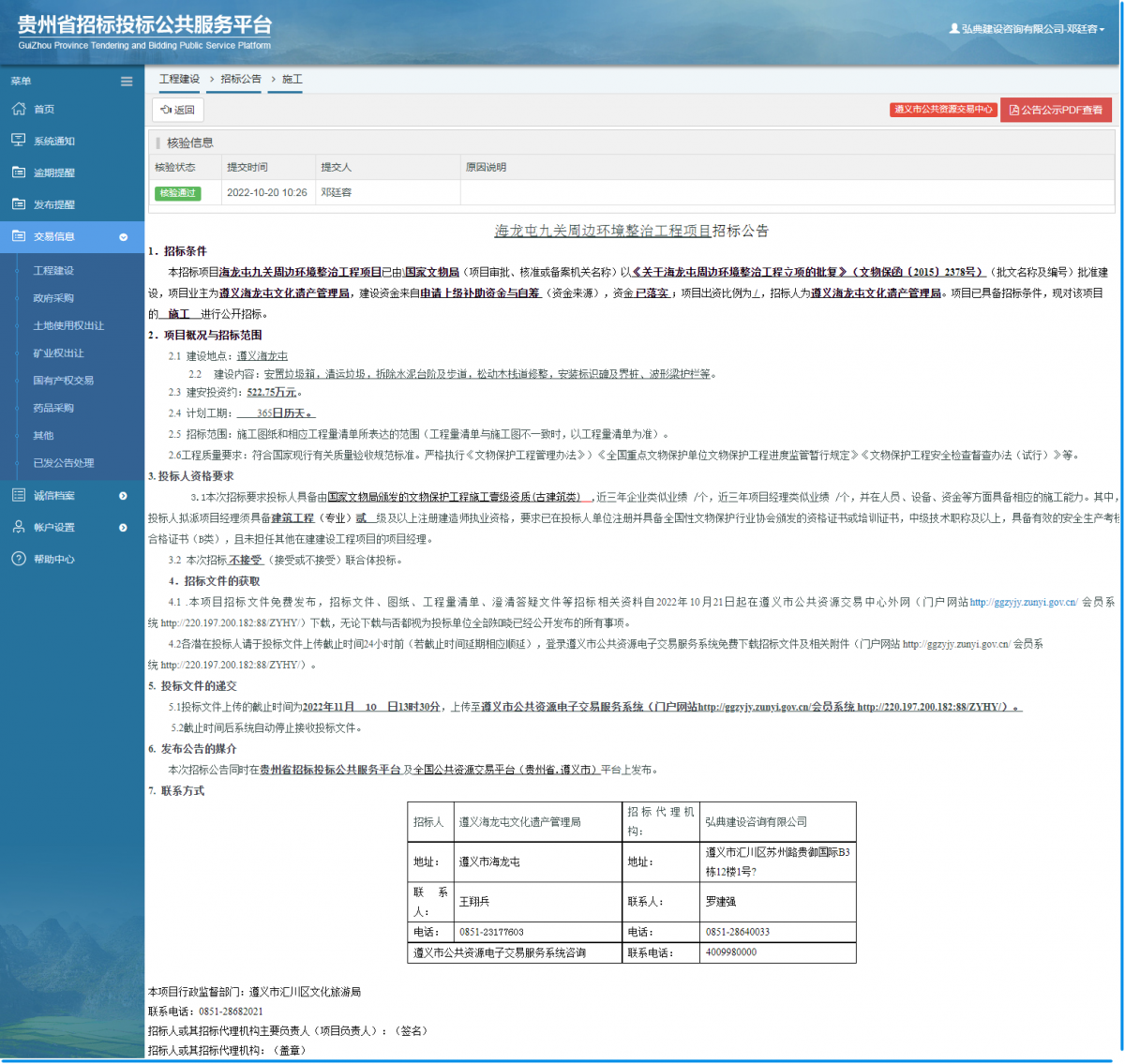Click the 诚信档案 list icon
Image resolution: width=1125 pixels, height=1064 pixels.
pos(19,495)
